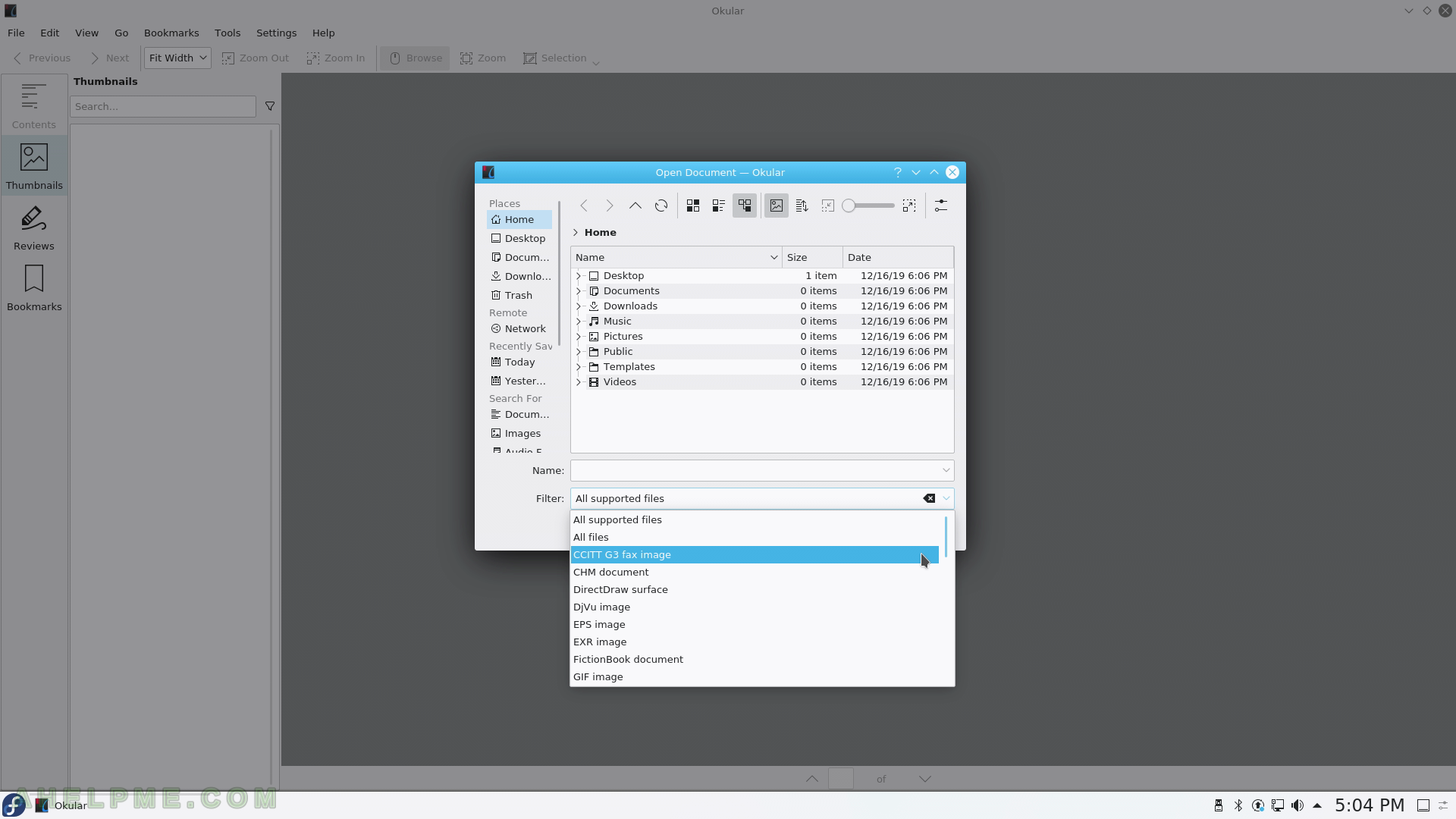Click the zoom-in icon right of the slider
The image size is (1456, 819).
tap(909, 206)
